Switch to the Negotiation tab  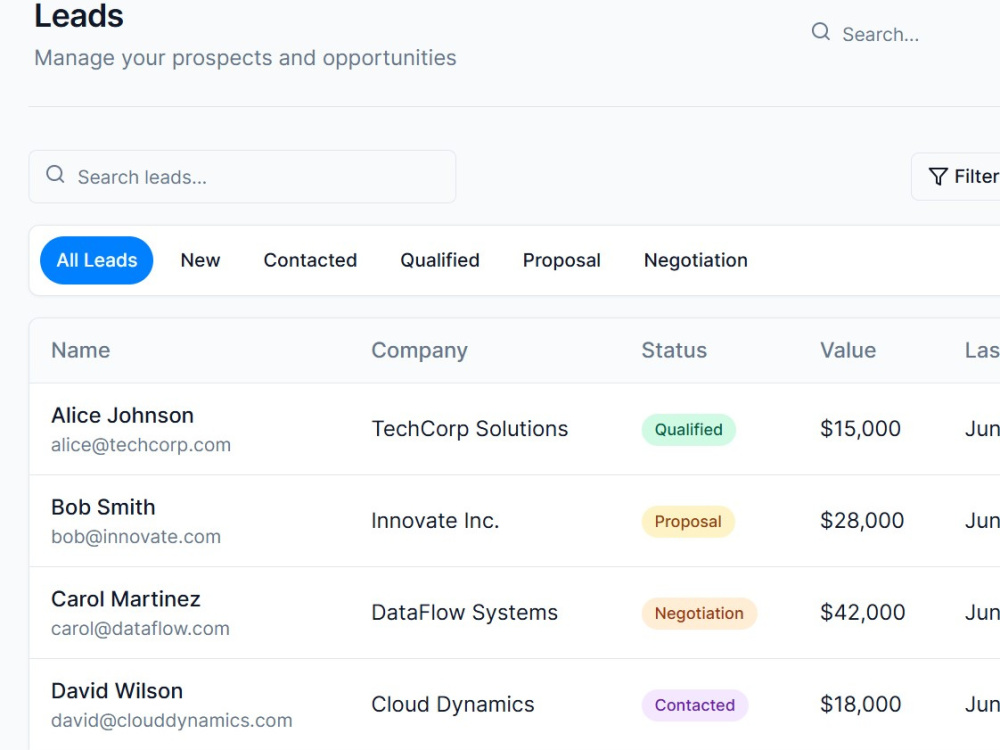(x=695, y=260)
